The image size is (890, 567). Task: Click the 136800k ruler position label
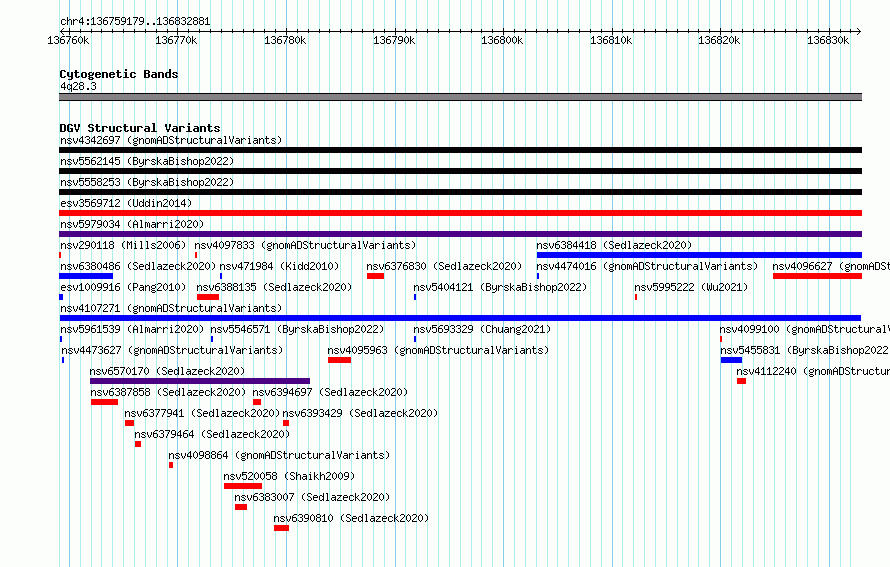click(x=502, y=40)
